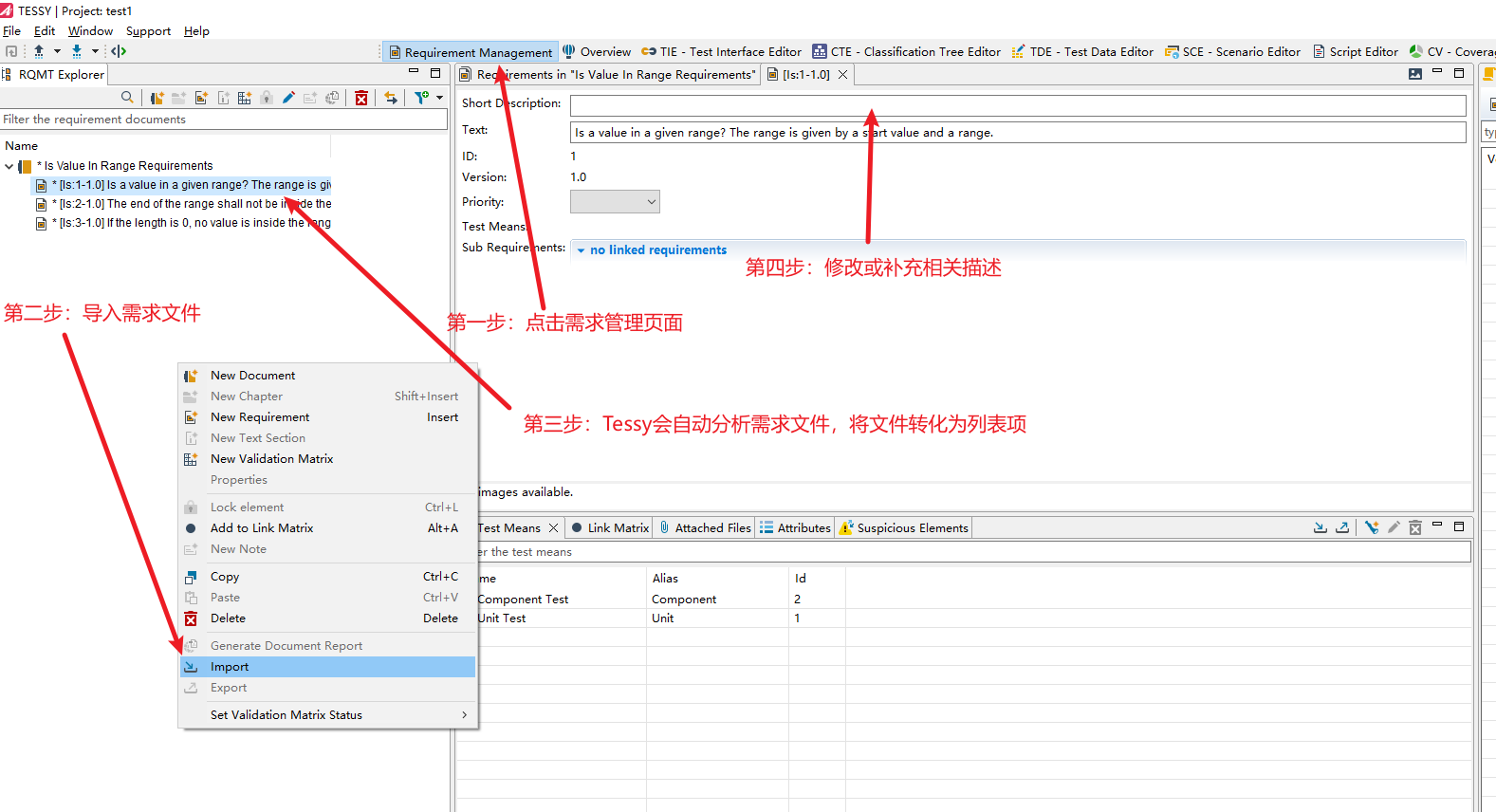Click the grey New Note icon in RQMT toolbar
1496x812 pixels.
(310, 97)
